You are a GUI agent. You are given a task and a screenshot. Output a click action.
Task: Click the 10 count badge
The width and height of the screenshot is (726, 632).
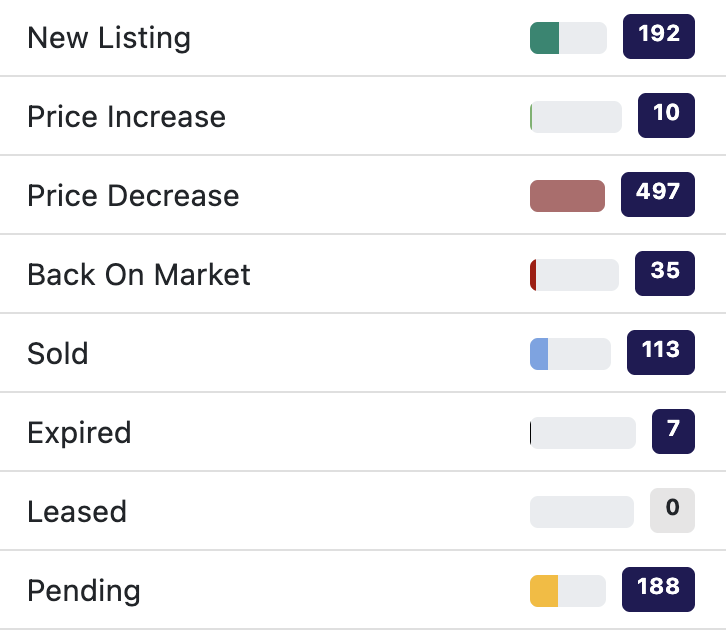666,116
